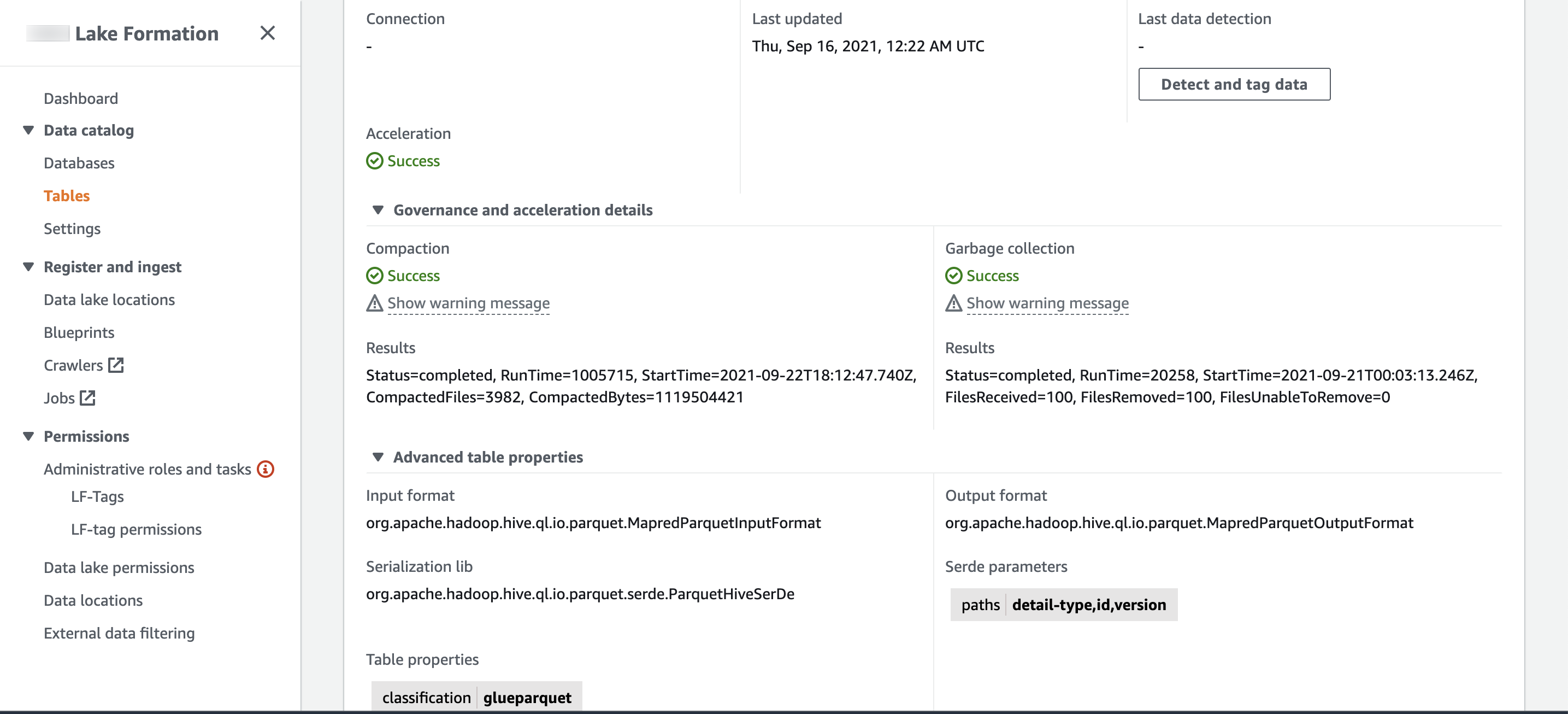Go to Data lake locations
This screenshot has height=714, width=1568.
tap(109, 300)
